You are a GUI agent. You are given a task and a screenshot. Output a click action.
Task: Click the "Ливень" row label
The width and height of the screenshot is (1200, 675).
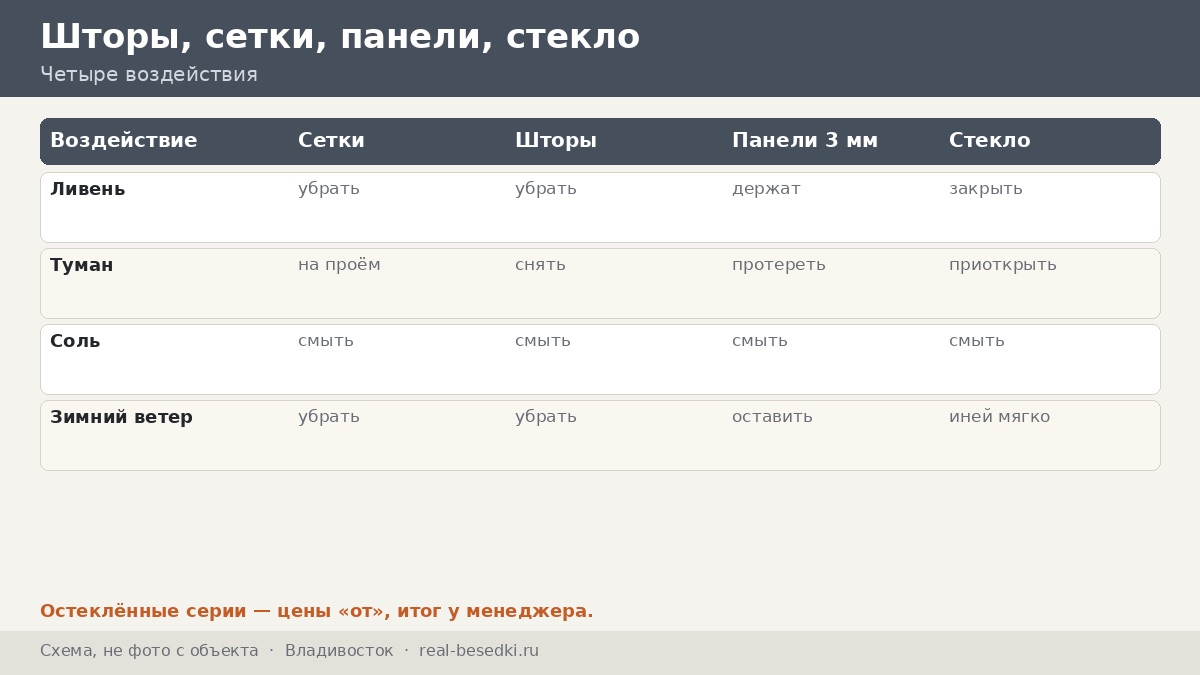(x=88, y=189)
